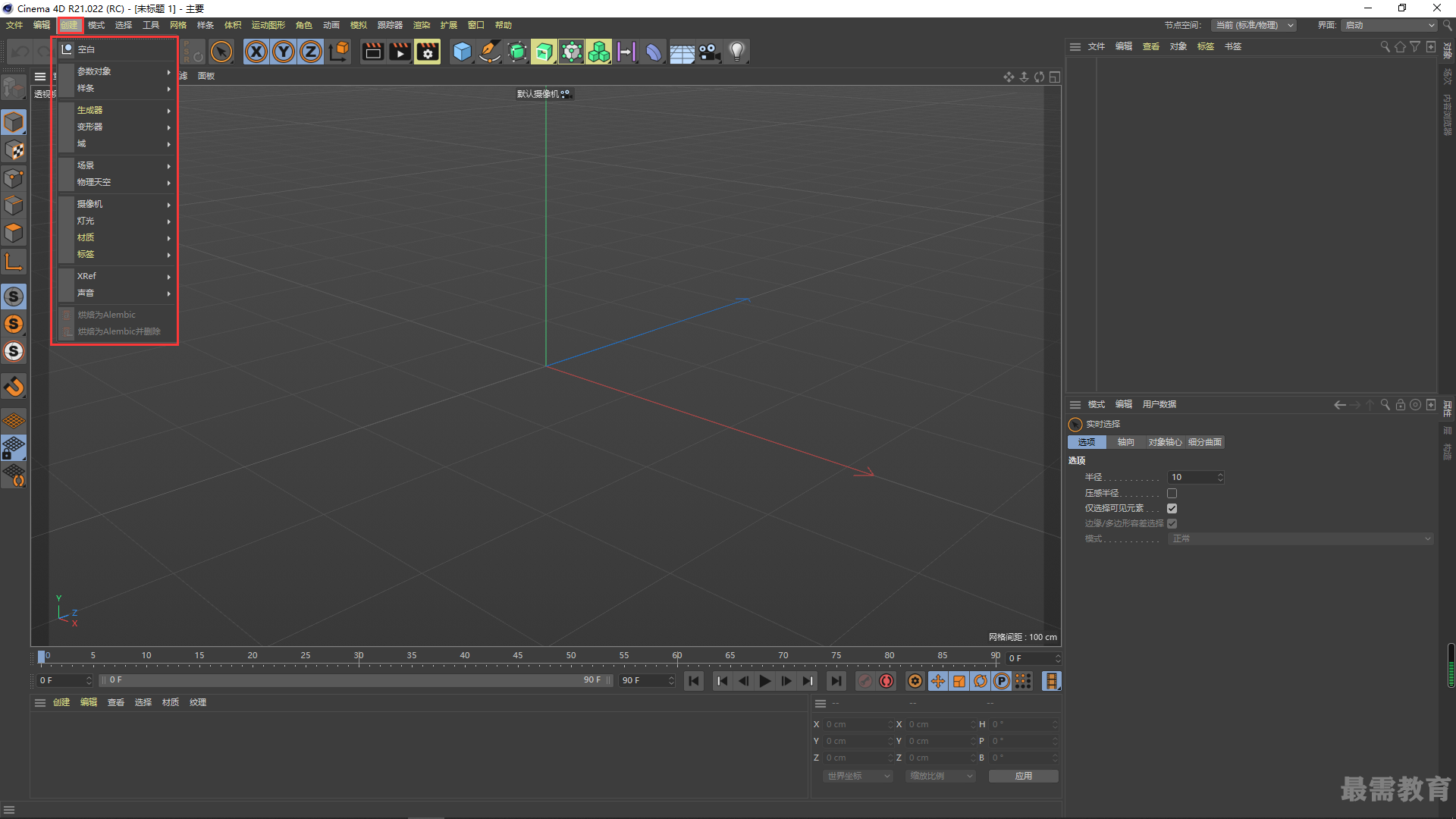Open the 运动图形 menu
1456x819 pixels.
(268, 25)
